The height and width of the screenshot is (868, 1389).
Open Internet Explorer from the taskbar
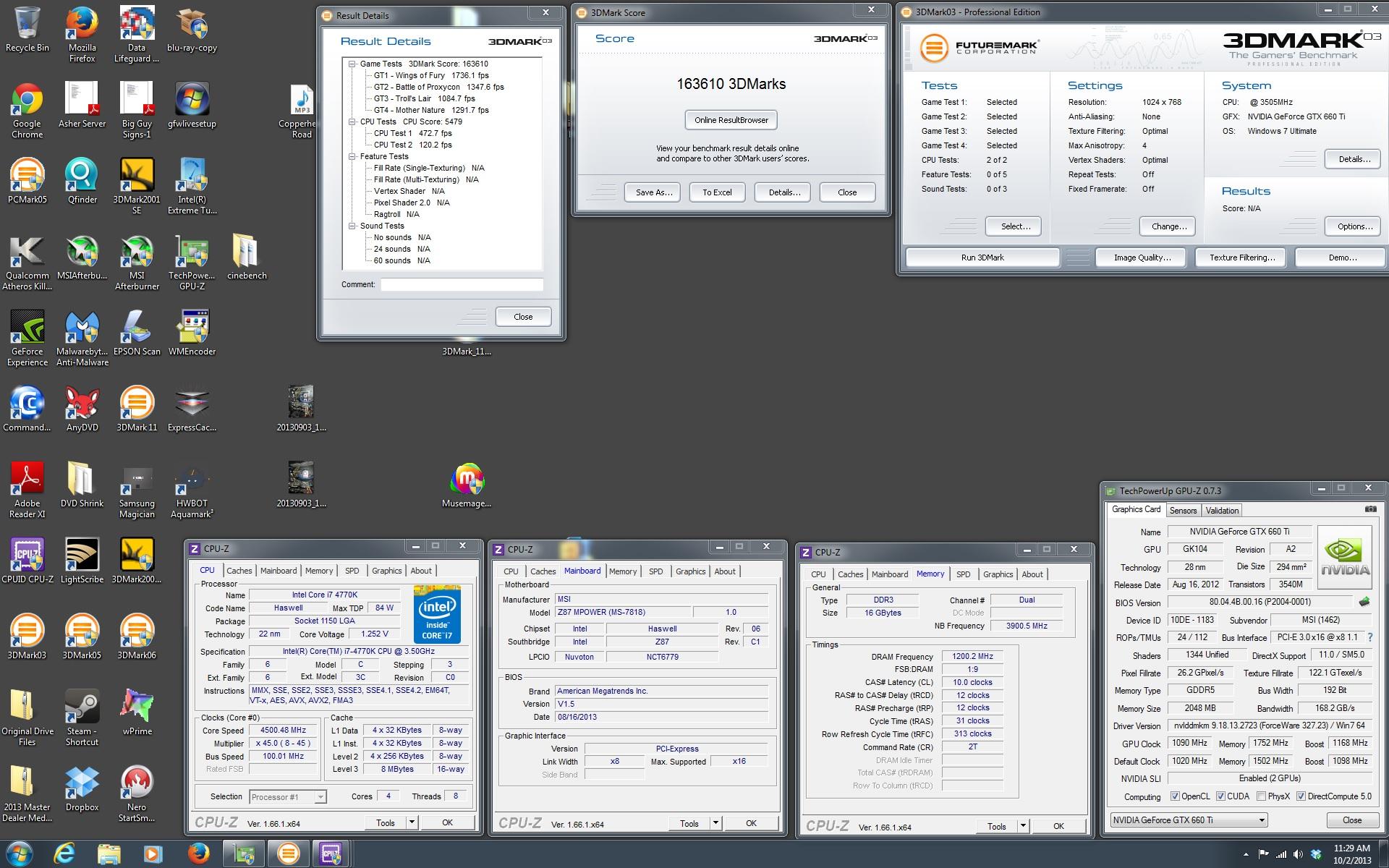64,854
